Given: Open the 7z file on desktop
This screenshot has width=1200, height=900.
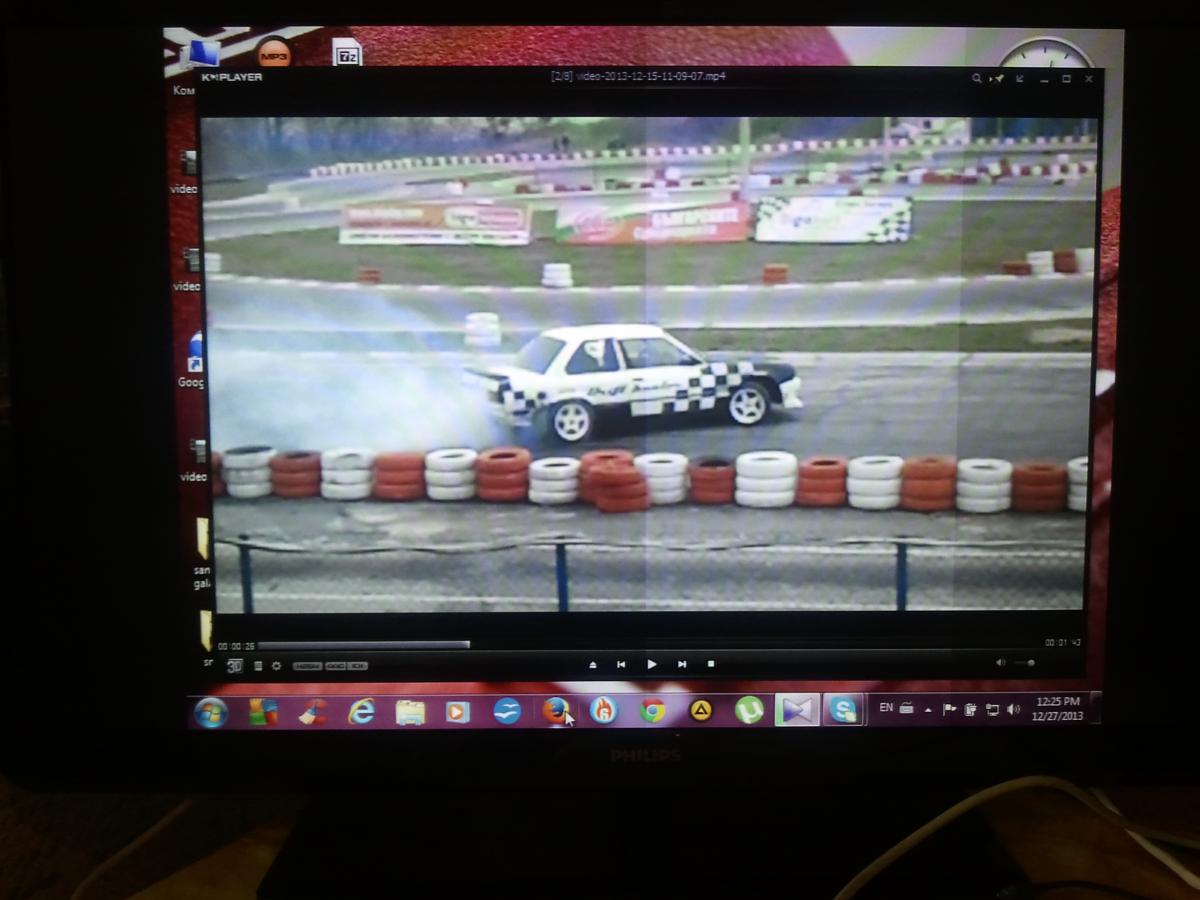Looking at the screenshot, I should 347,54.
